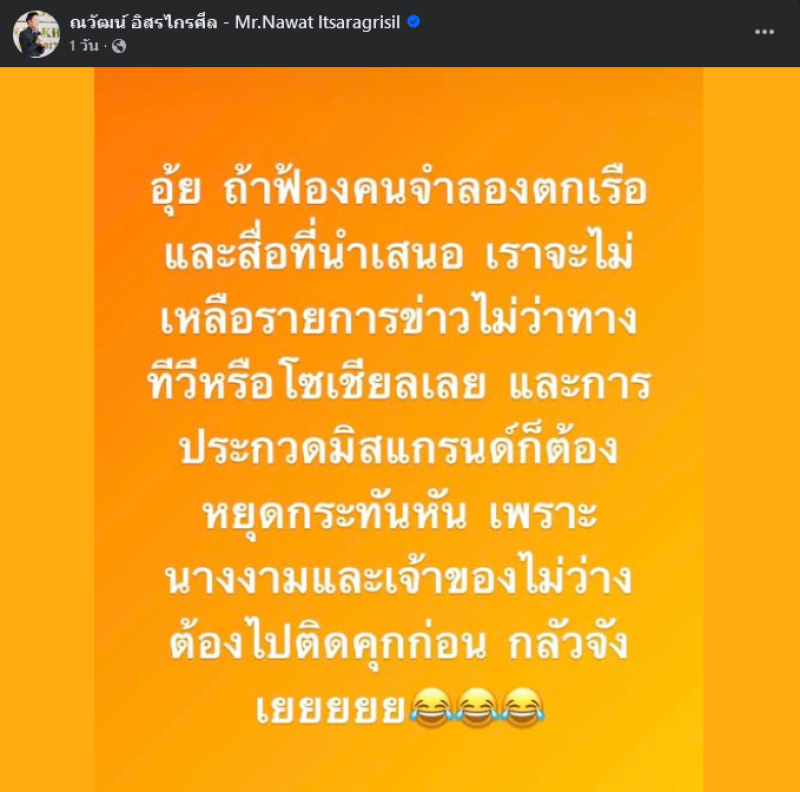Click the post line starting with อุ้ย
This screenshot has height=792, width=800.
[x=399, y=189]
